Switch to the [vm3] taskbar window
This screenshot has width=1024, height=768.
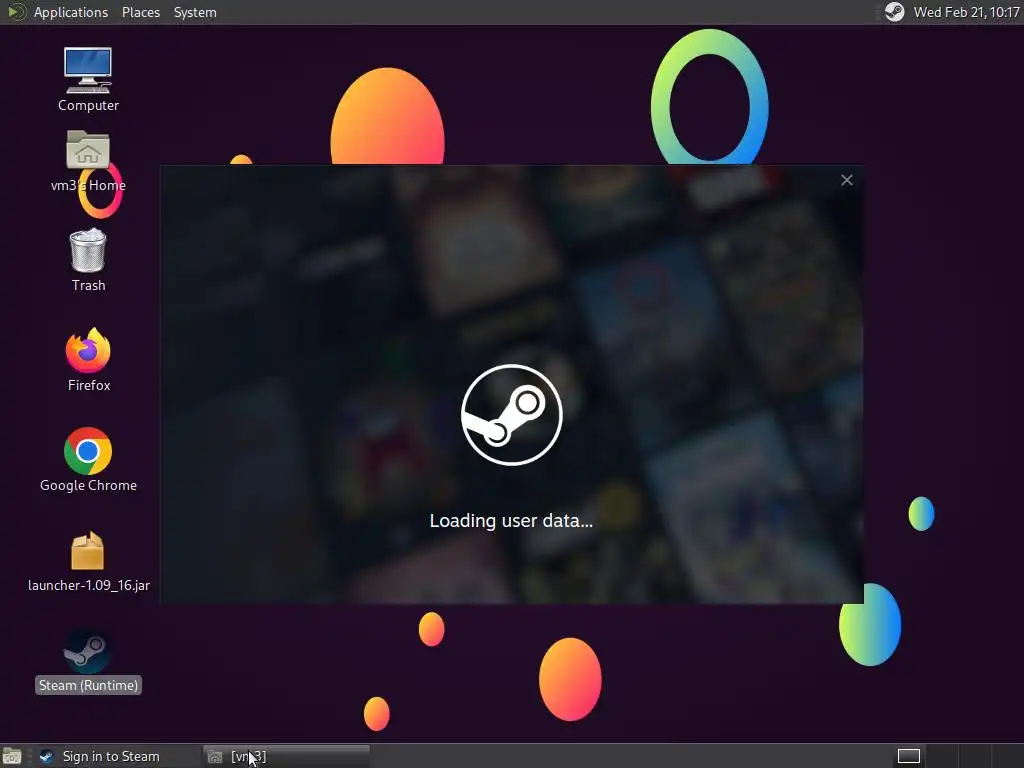[x=286, y=756]
